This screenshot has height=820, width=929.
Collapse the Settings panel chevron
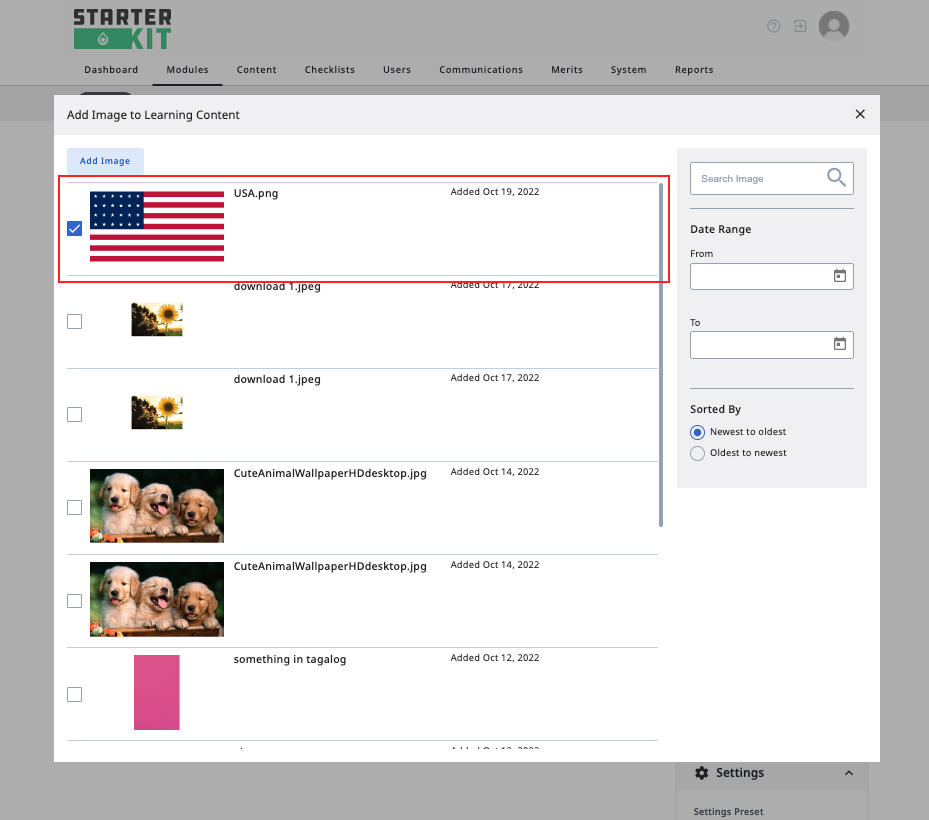point(849,773)
